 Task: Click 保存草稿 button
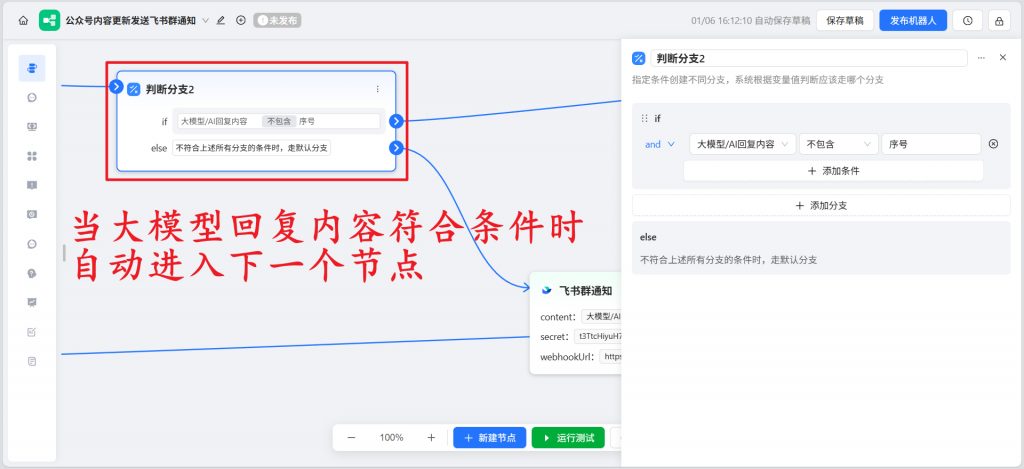point(844,20)
